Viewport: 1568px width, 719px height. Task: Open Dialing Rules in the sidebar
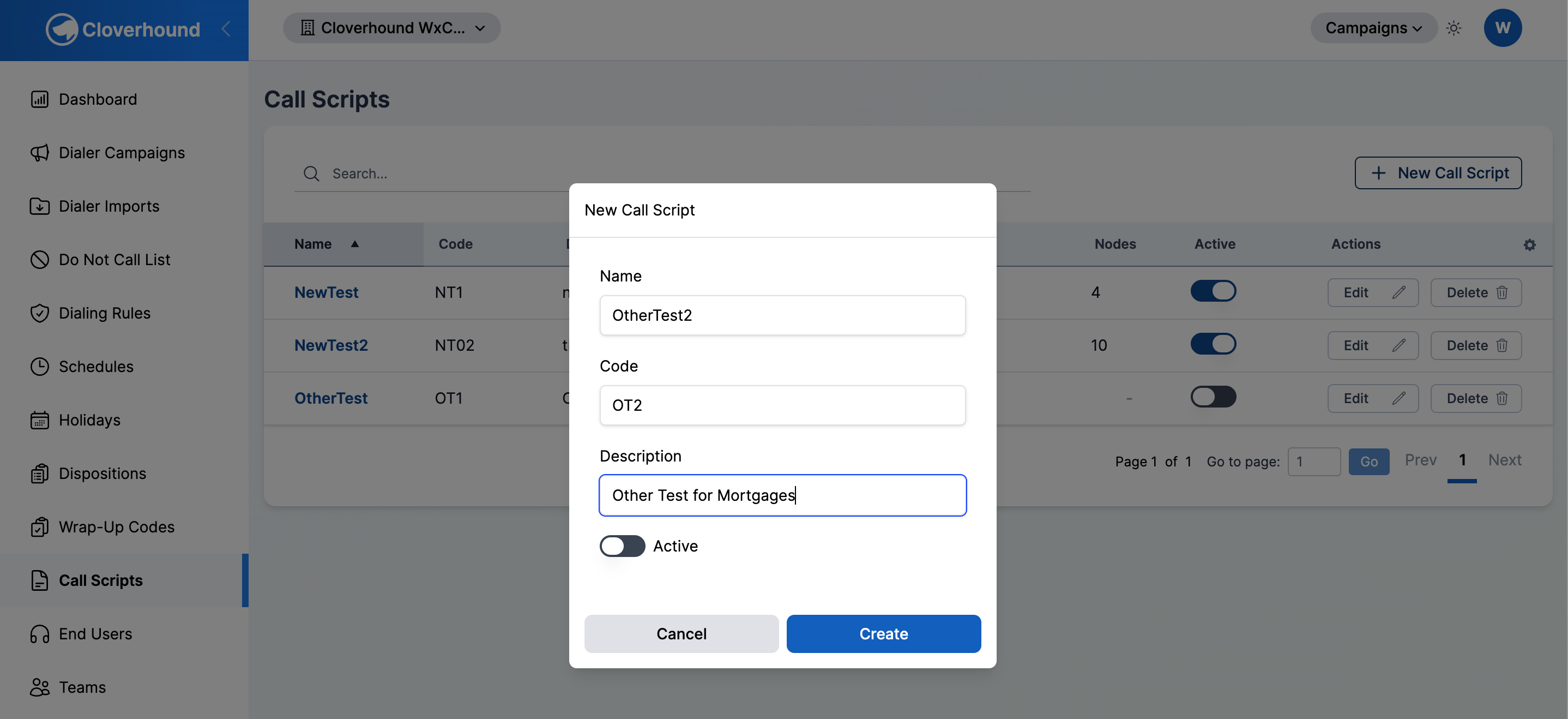pyautogui.click(x=104, y=313)
